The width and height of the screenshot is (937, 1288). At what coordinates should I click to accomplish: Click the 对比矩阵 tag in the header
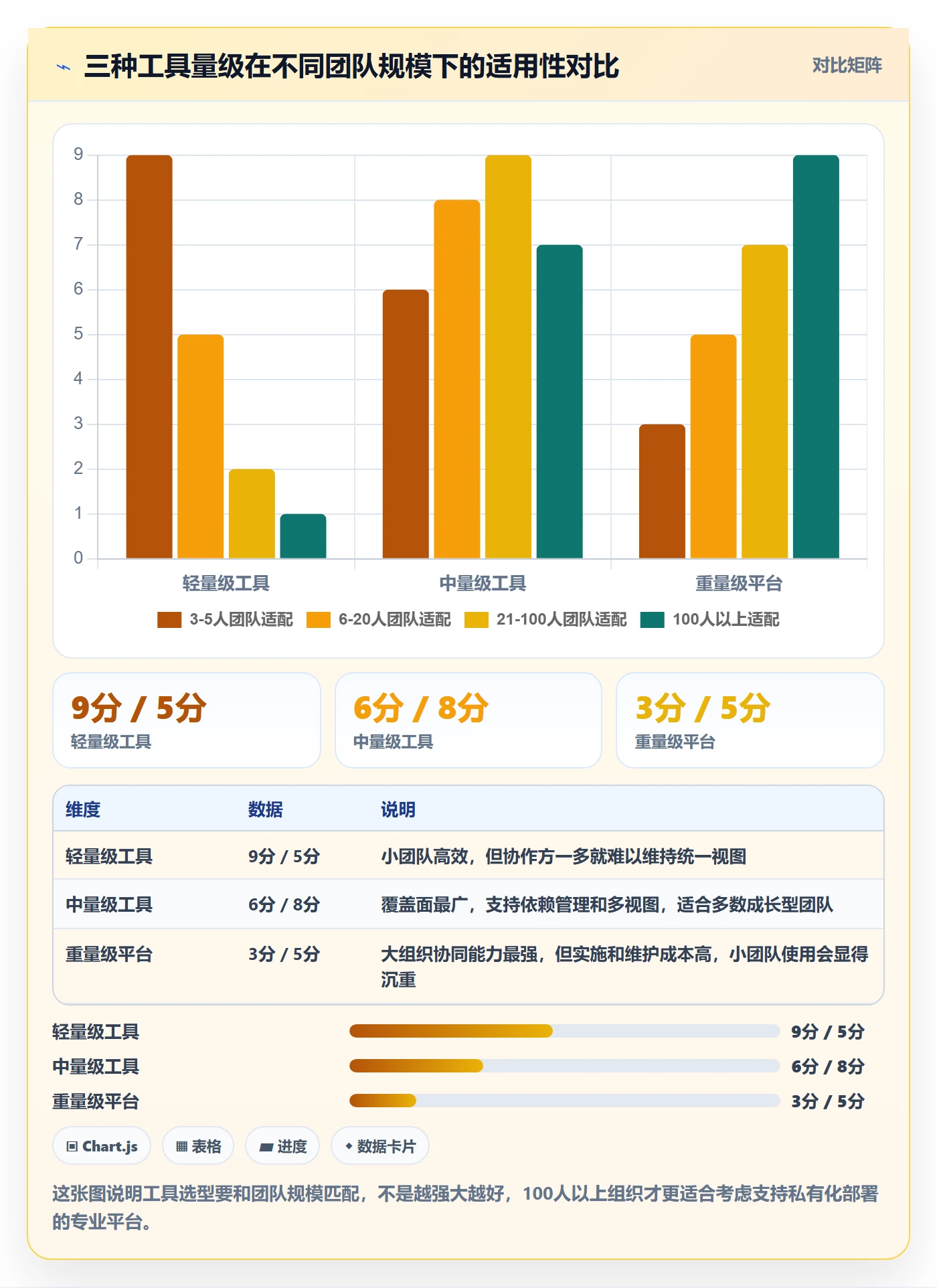pyautogui.click(x=847, y=65)
